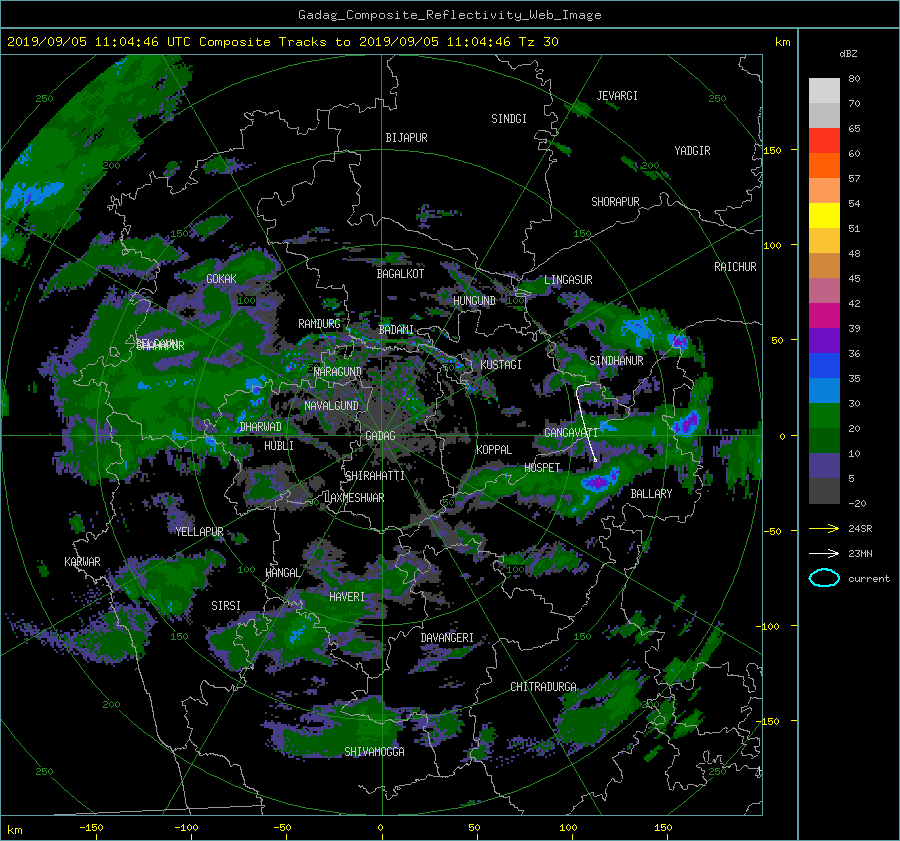Click the Tz 30 threshold text
The width and height of the screenshot is (900, 841).
pyautogui.click(x=538, y=42)
